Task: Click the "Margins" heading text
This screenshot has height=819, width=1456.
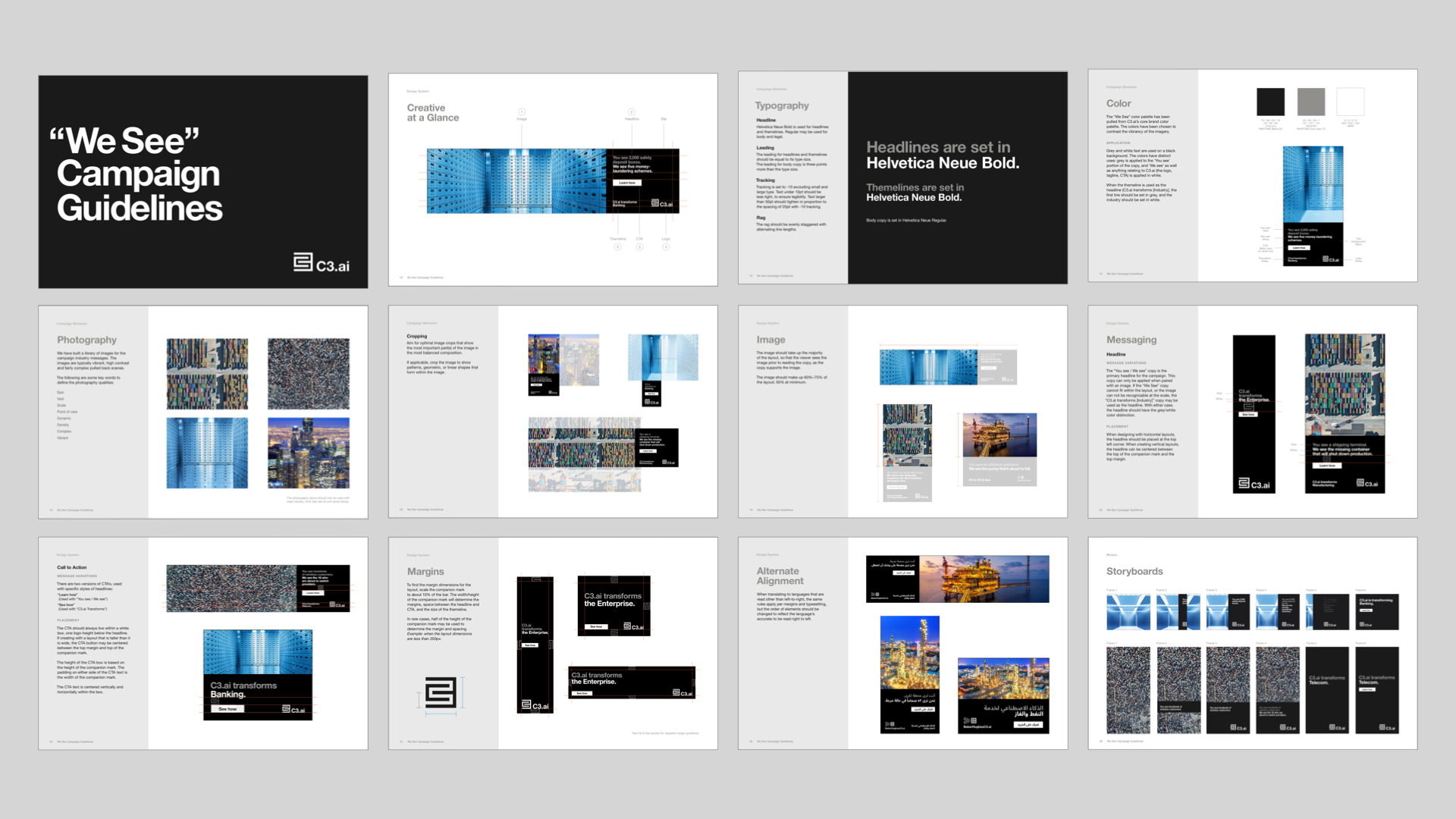Action: 425,571
